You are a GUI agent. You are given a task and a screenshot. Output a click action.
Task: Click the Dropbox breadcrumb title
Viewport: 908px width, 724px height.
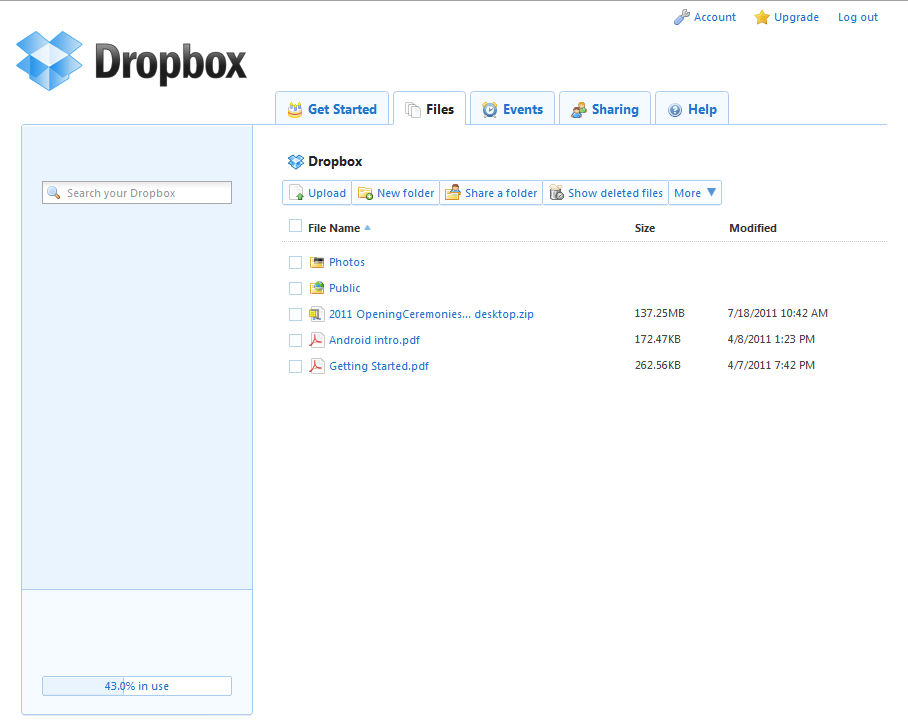[x=335, y=162]
